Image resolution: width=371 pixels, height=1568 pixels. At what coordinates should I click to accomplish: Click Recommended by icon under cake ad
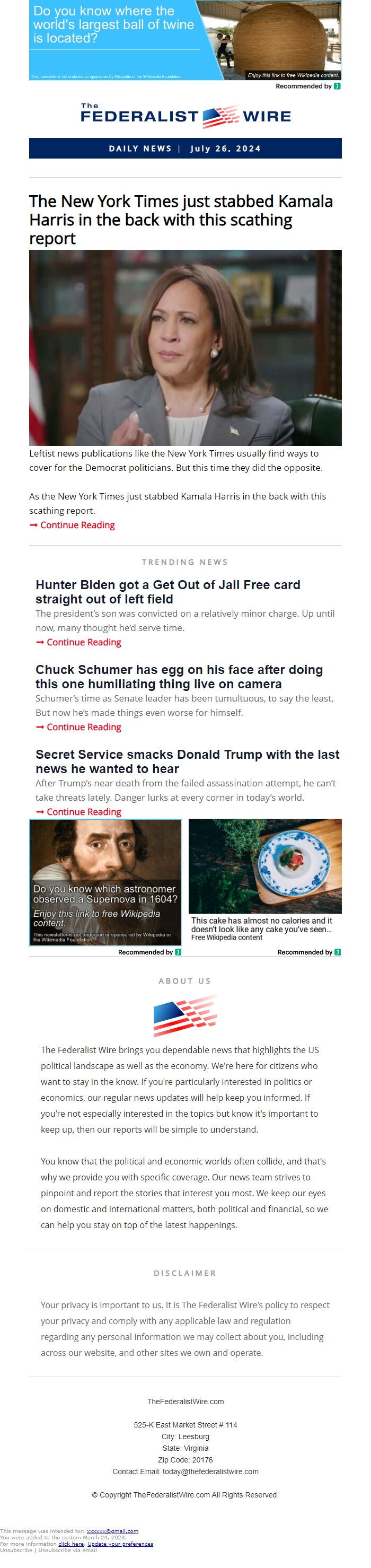[338, 952]
